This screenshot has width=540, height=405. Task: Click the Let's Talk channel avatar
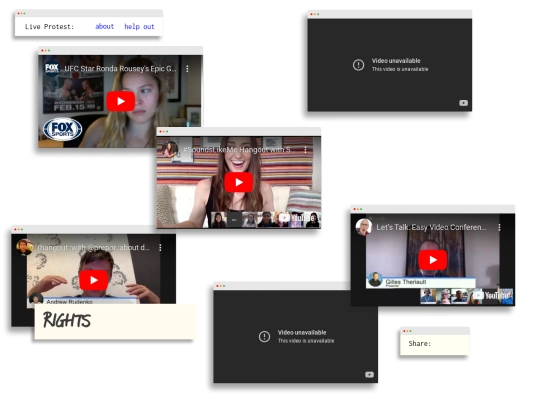coord(364,227)
